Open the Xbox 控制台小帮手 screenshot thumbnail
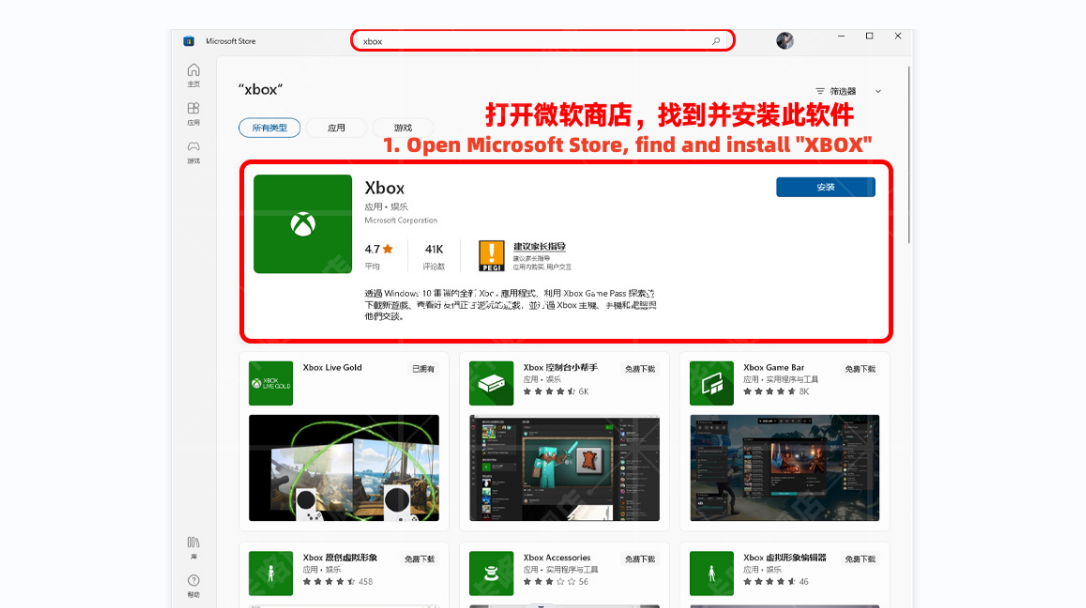Image resolution: width=1086 pixels, height=608 pixels. pyautogui.click(x=564, y=467)
